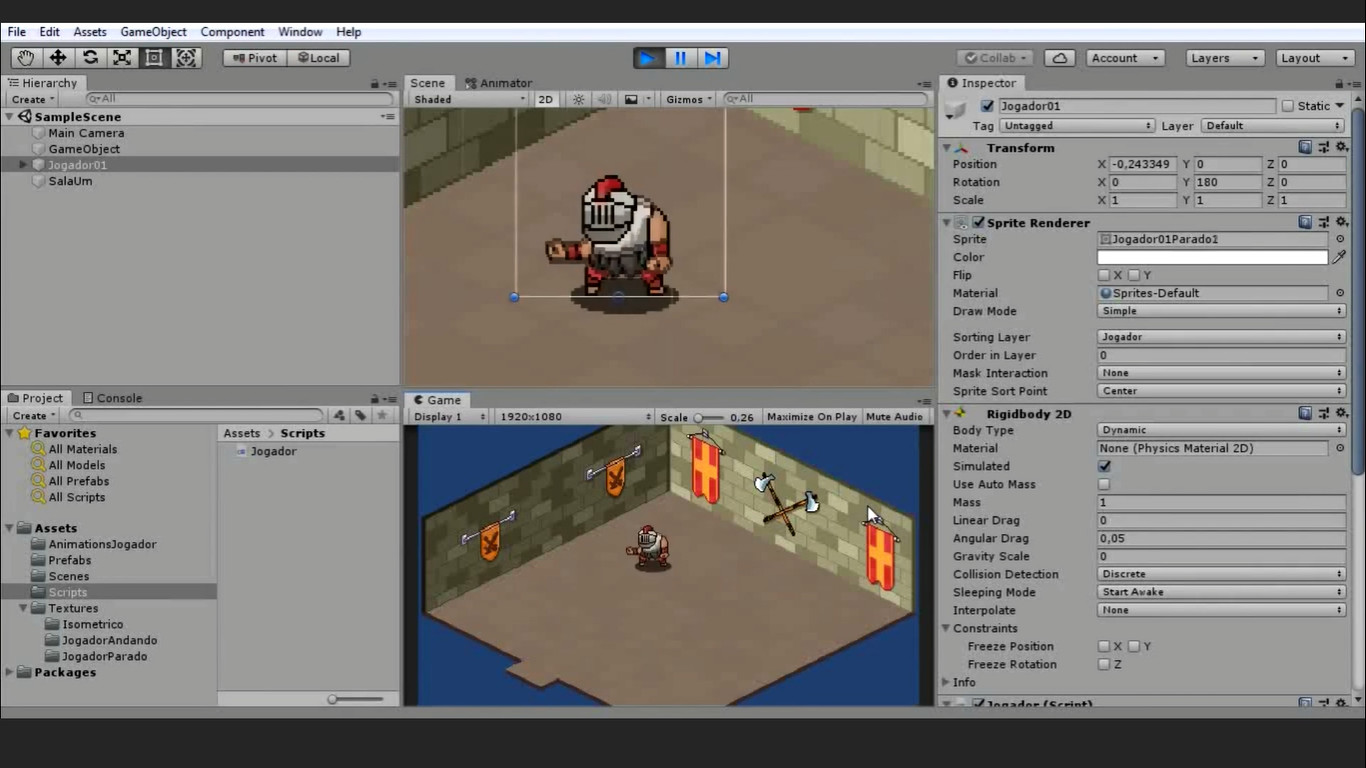The image size is (1366, 768).
Task: Open the Sorting Layer dropdown
Action: click(x=1221, y=337)
